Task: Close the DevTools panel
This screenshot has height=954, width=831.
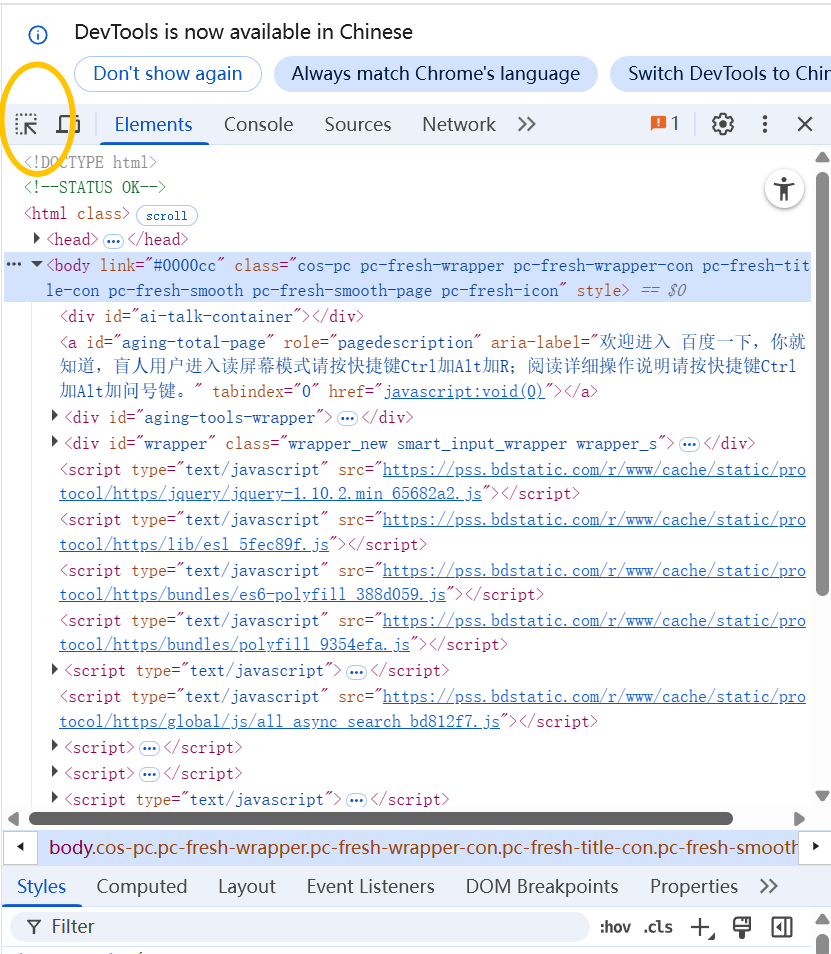Action: coord(805,124)
